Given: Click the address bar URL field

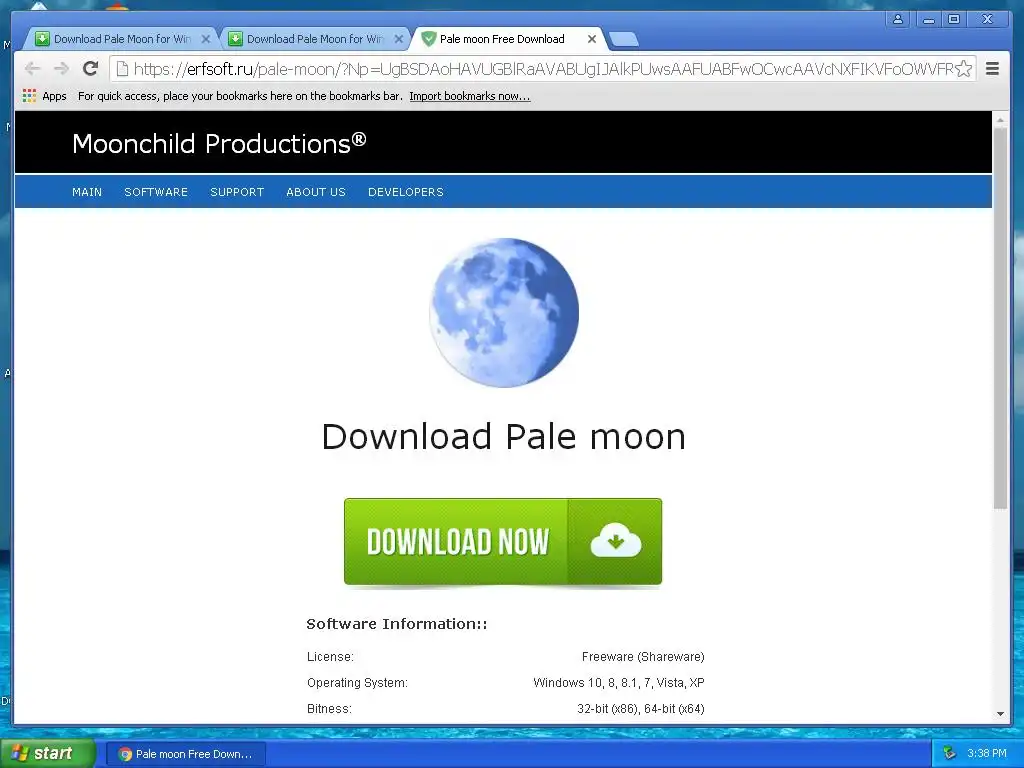Looking at the screenshot, I should (543, 69).
